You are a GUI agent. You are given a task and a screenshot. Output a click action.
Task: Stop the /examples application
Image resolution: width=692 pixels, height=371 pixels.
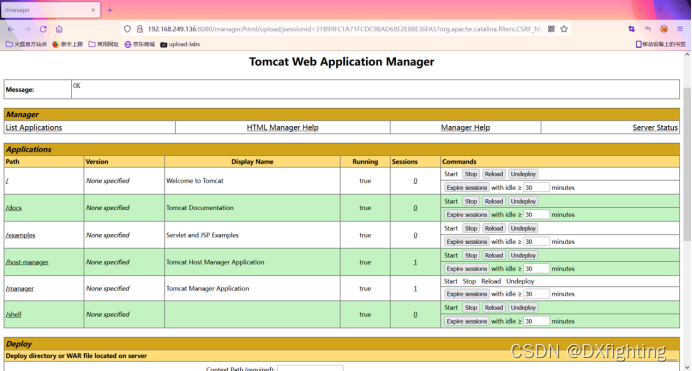[x=471, y=229]
